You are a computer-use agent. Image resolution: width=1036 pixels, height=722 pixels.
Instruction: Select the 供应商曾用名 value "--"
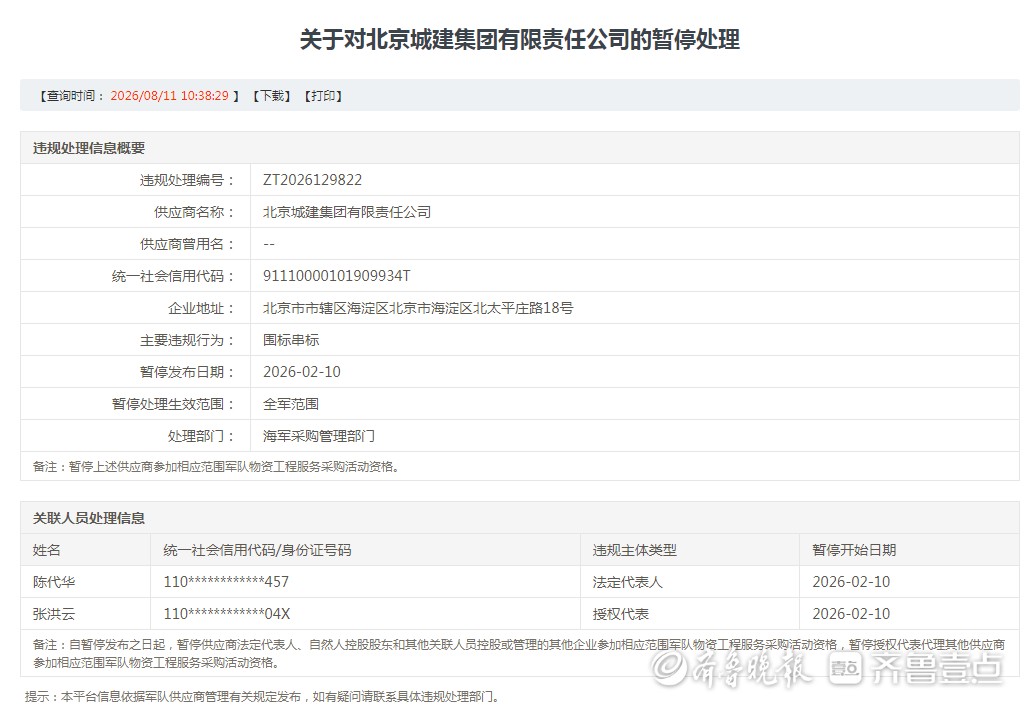tap(268, 244)
